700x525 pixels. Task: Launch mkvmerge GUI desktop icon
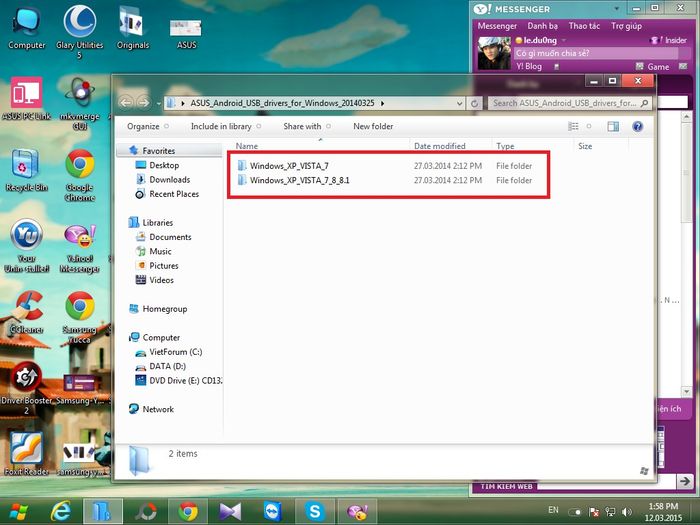pos(79,104)
